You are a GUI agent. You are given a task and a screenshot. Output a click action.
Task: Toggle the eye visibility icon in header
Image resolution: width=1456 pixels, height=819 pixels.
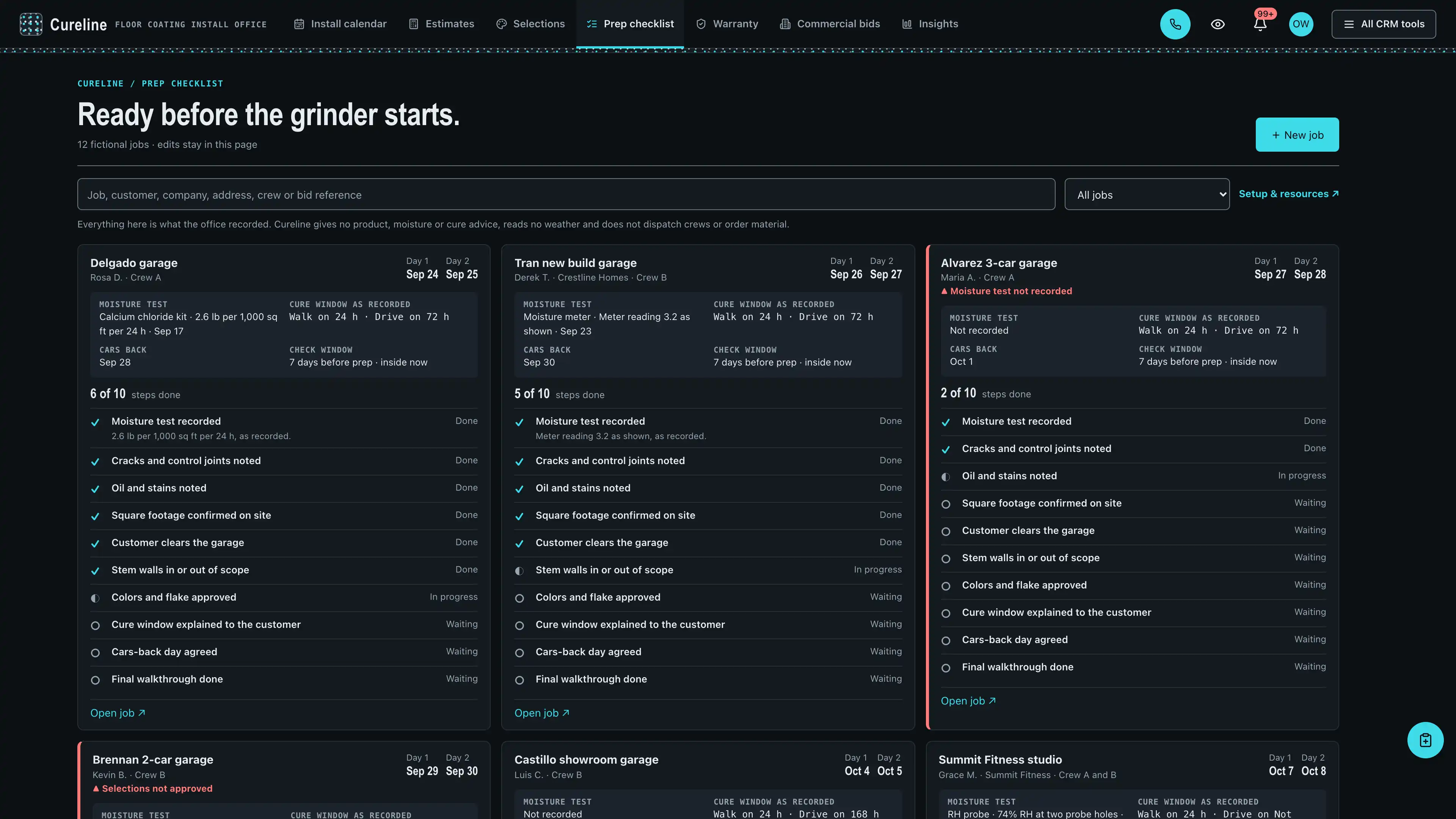[1218, 24]
